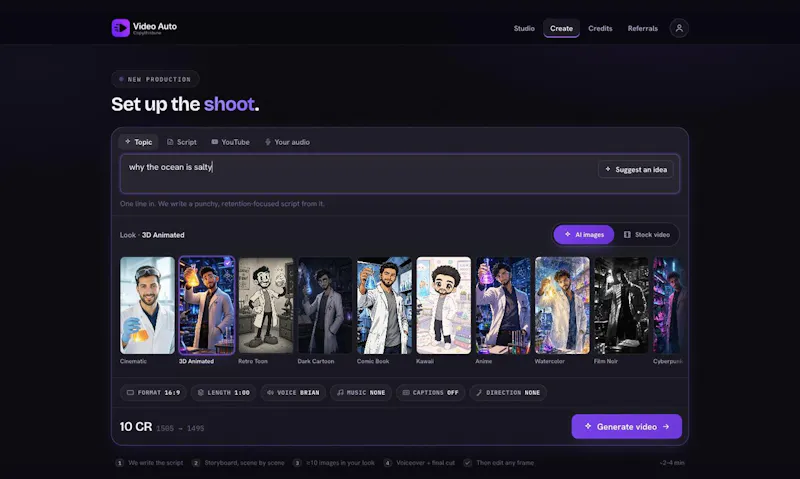The height and width of the screenshot is (479, 800).
Task: Choose the Comic Book look thumbnail
Action: click(384, 305)
